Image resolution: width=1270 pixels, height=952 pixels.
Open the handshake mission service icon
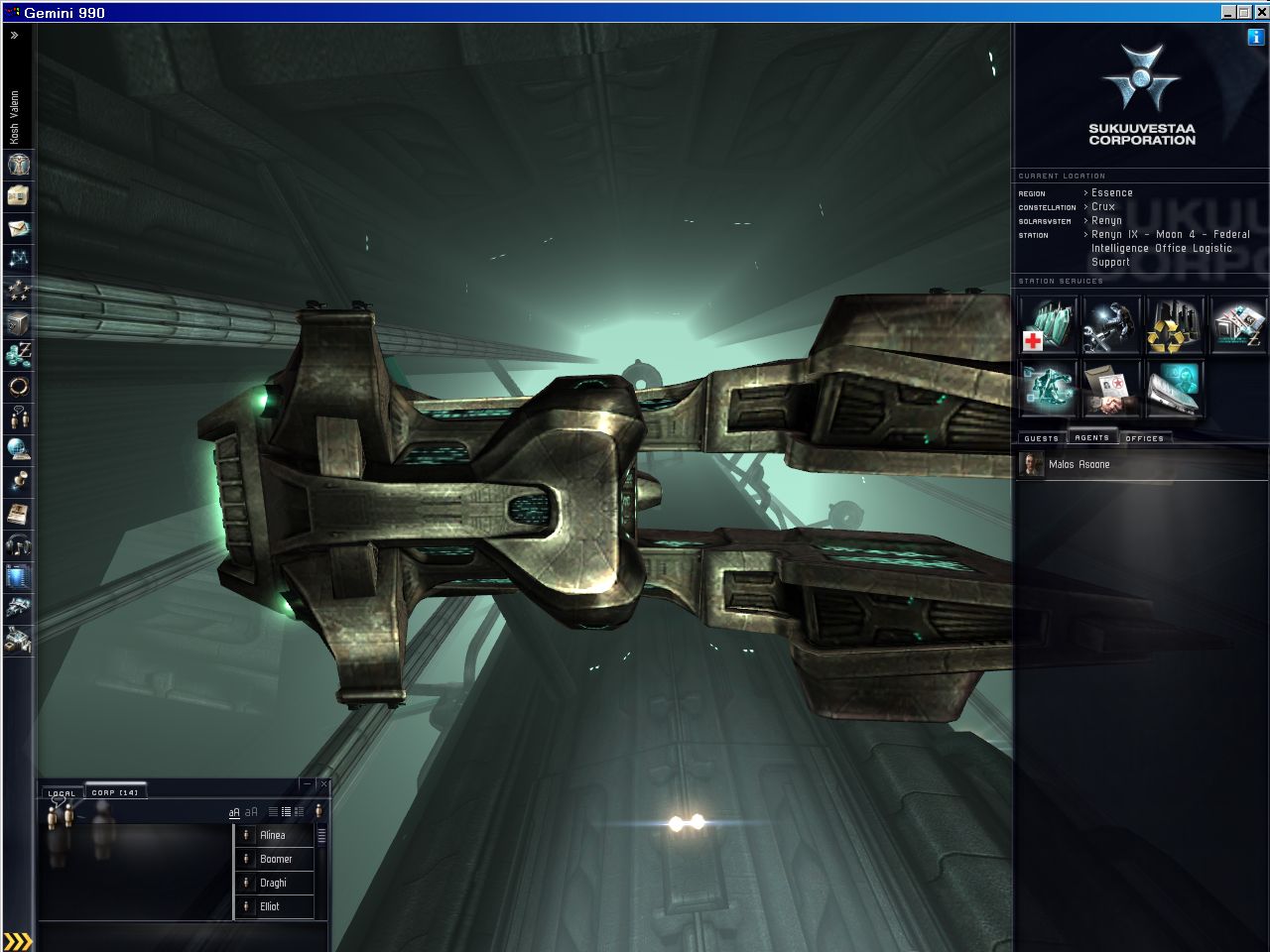(1111, 389)
